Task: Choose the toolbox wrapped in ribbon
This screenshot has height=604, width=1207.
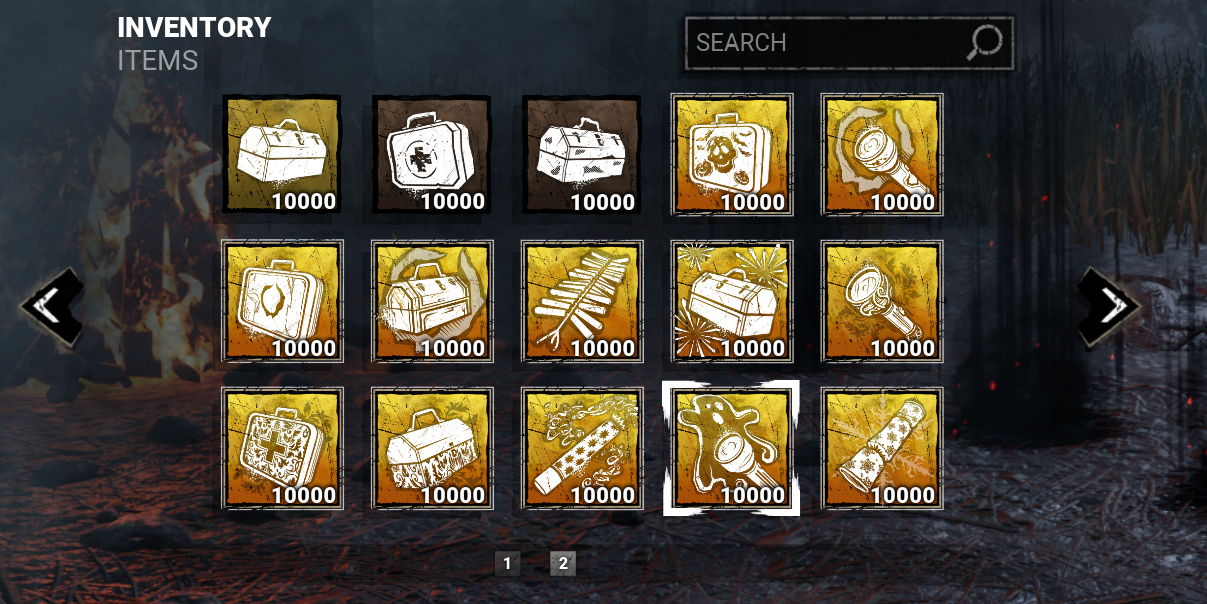Action: (431, 301)
